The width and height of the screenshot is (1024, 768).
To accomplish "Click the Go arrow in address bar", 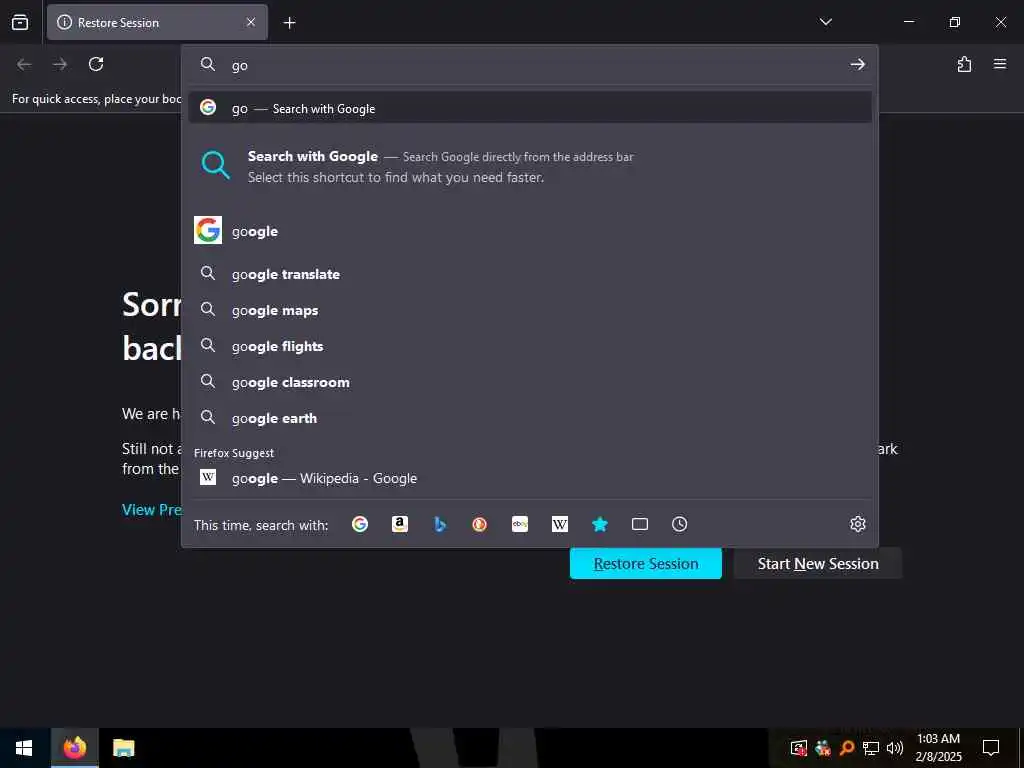I will [x=857, y=64].
